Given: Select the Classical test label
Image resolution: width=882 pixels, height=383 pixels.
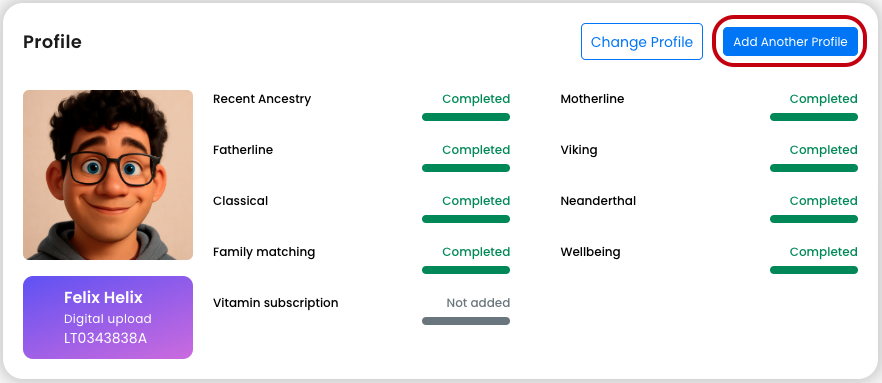Looking at the screenshot, I should tap(240, 201).
